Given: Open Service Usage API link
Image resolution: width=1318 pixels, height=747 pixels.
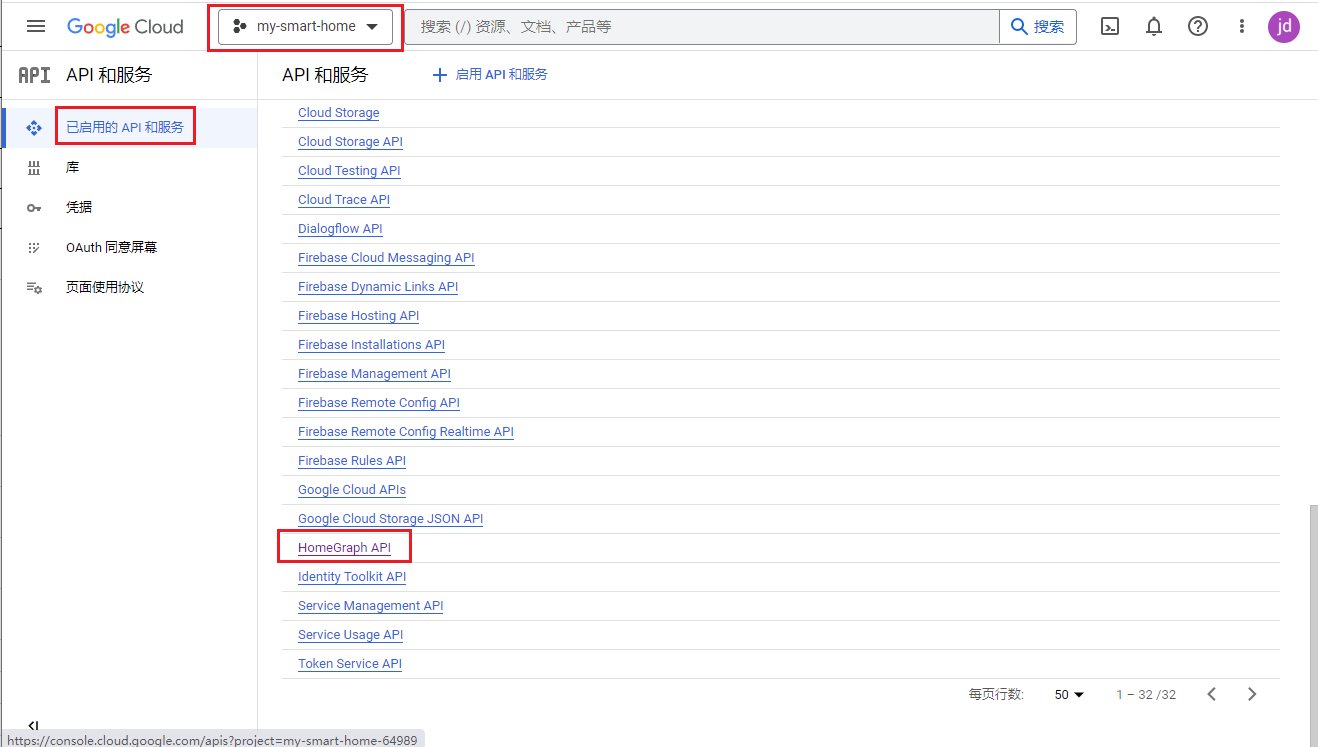Looking at the screenshot, I should pos(350,635).
